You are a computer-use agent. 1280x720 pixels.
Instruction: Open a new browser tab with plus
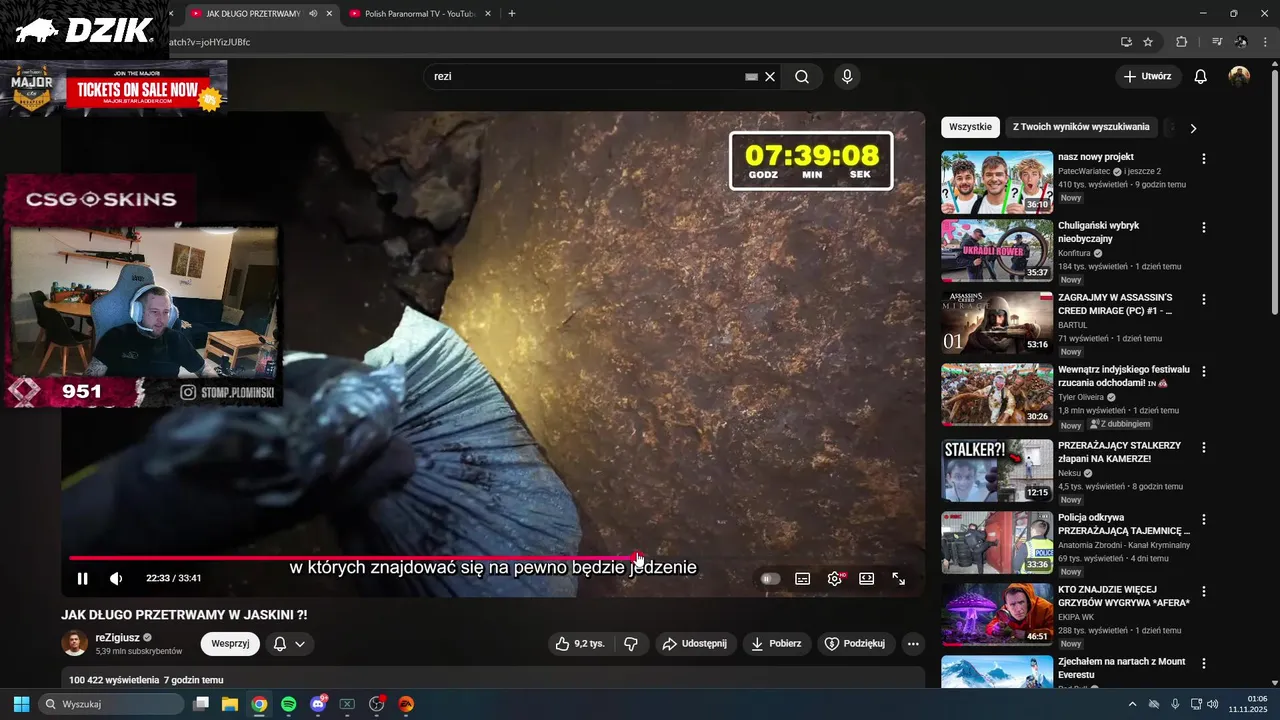pos(512,13)
